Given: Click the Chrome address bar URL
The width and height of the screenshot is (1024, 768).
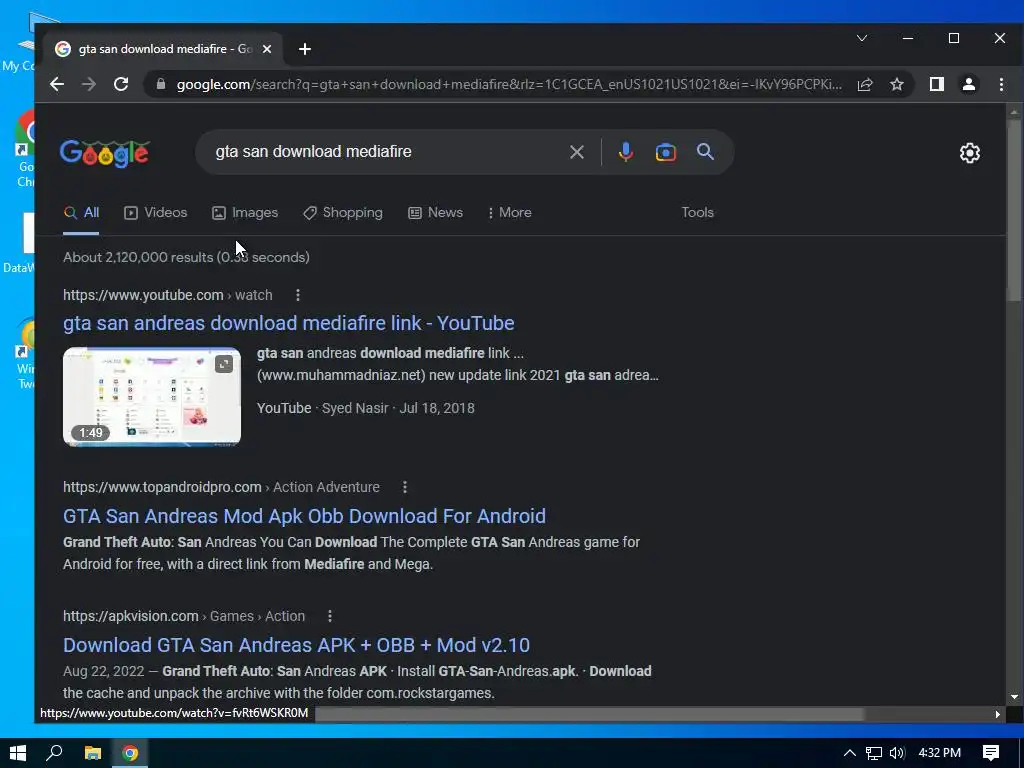Looking at the screenshot, I should (x=509, y=84).
